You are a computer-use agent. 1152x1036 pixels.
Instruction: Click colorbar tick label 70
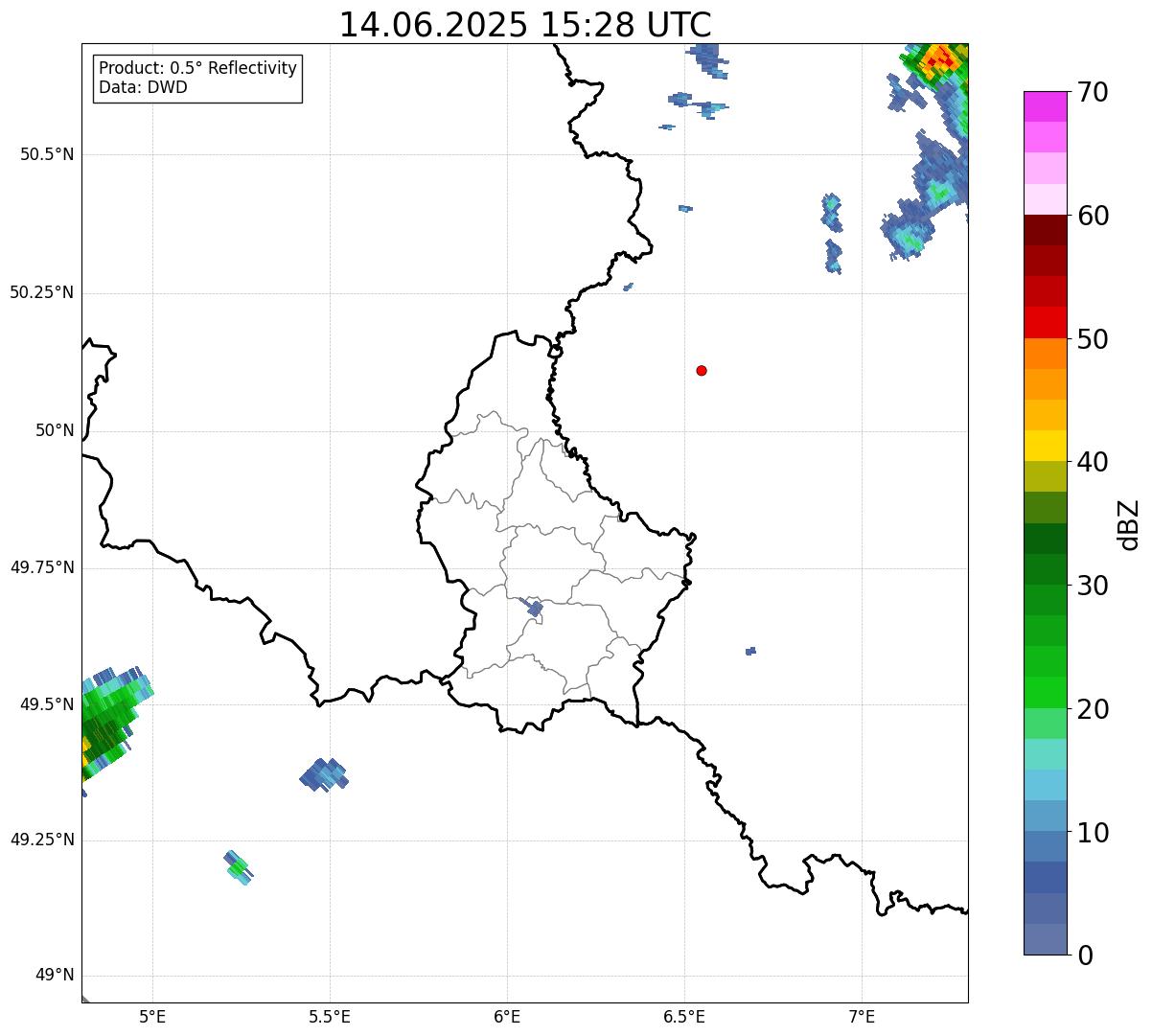click(1093, 92)
